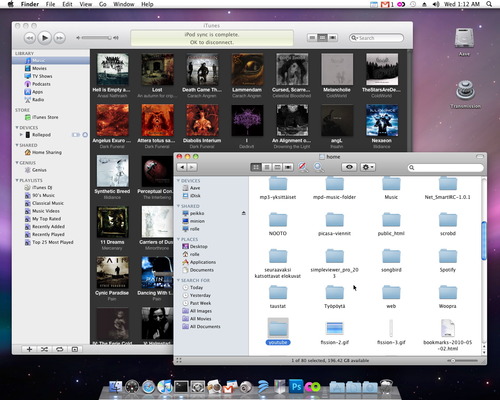Select the Nexaeon album cover
The height and width of the screenshot is (400, 500).
382,120
